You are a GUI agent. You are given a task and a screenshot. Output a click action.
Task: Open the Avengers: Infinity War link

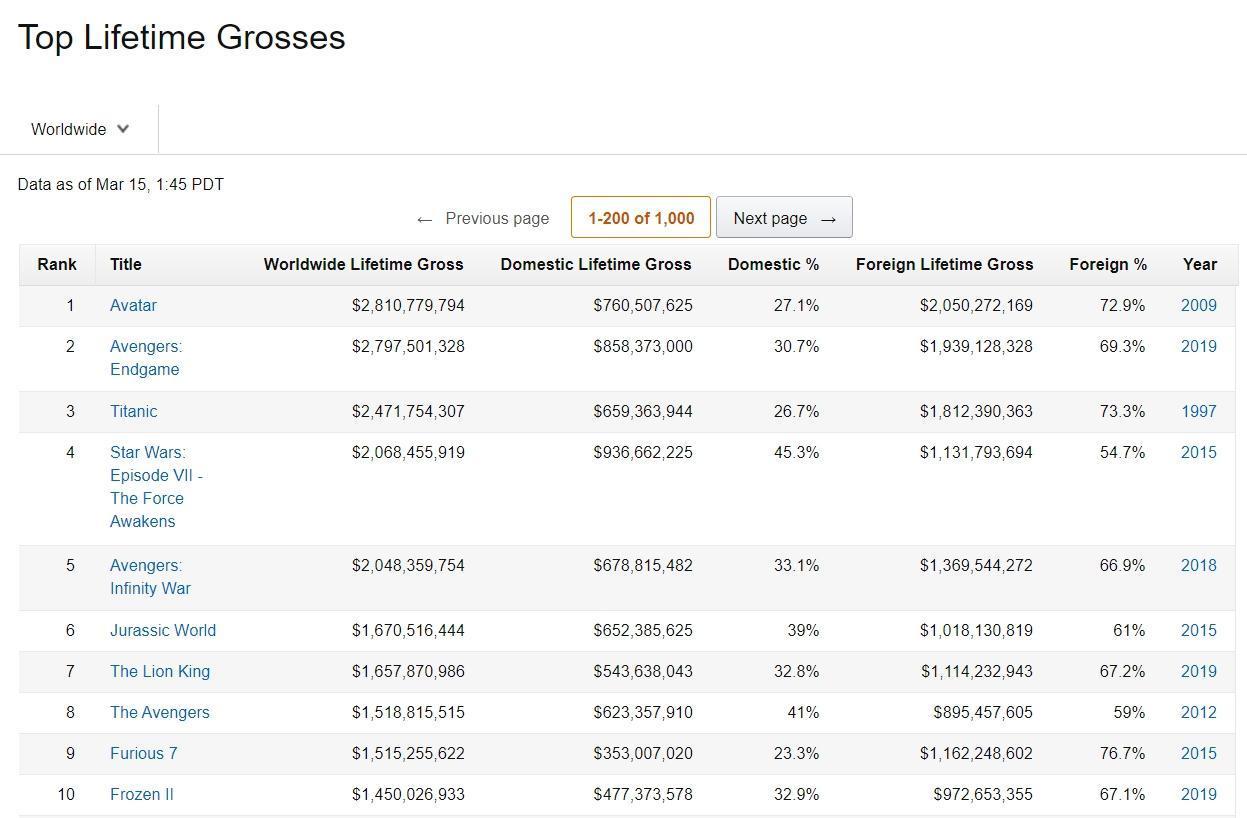pyautogui.click(x=150, y=577)
